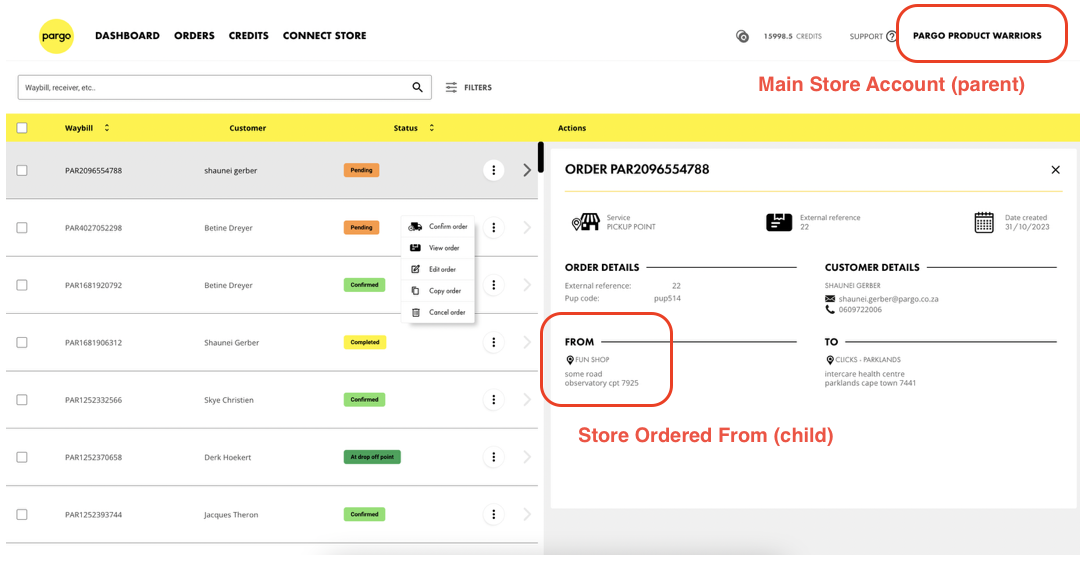Viewport: 1090px width, 568px height.
Task: Expand details chevron for PAR1252393744
Action: click(527, 514)
